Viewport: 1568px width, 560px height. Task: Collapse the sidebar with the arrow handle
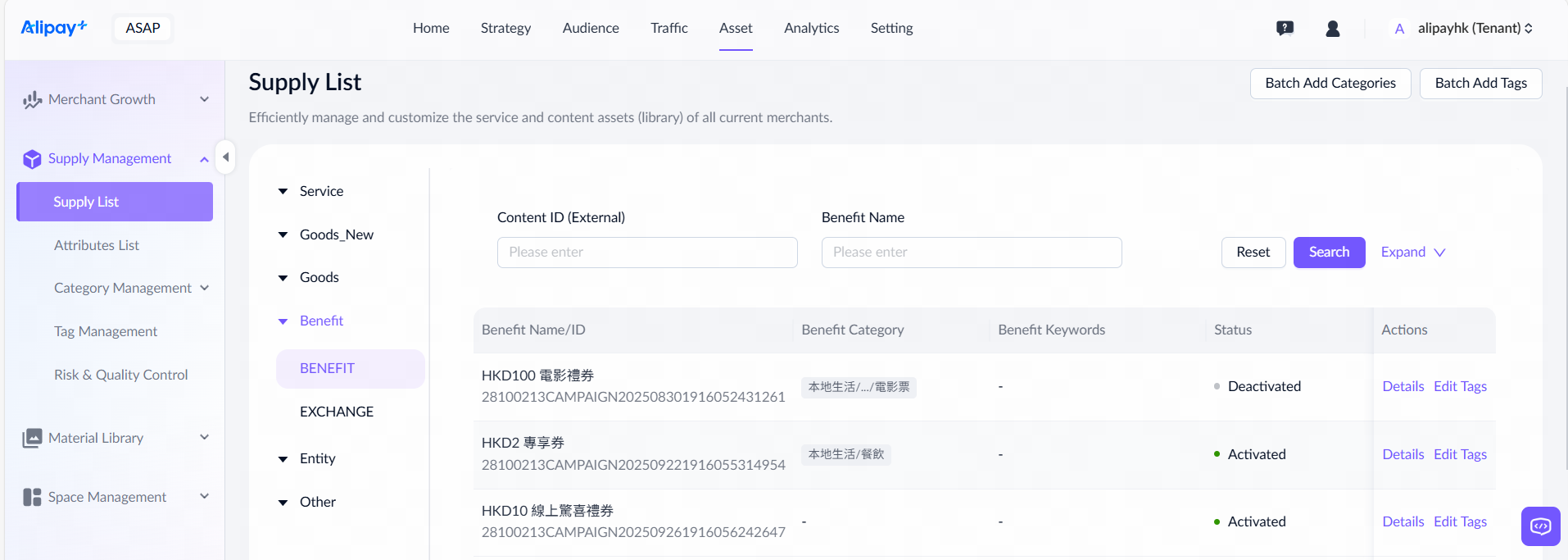[225, 157]
